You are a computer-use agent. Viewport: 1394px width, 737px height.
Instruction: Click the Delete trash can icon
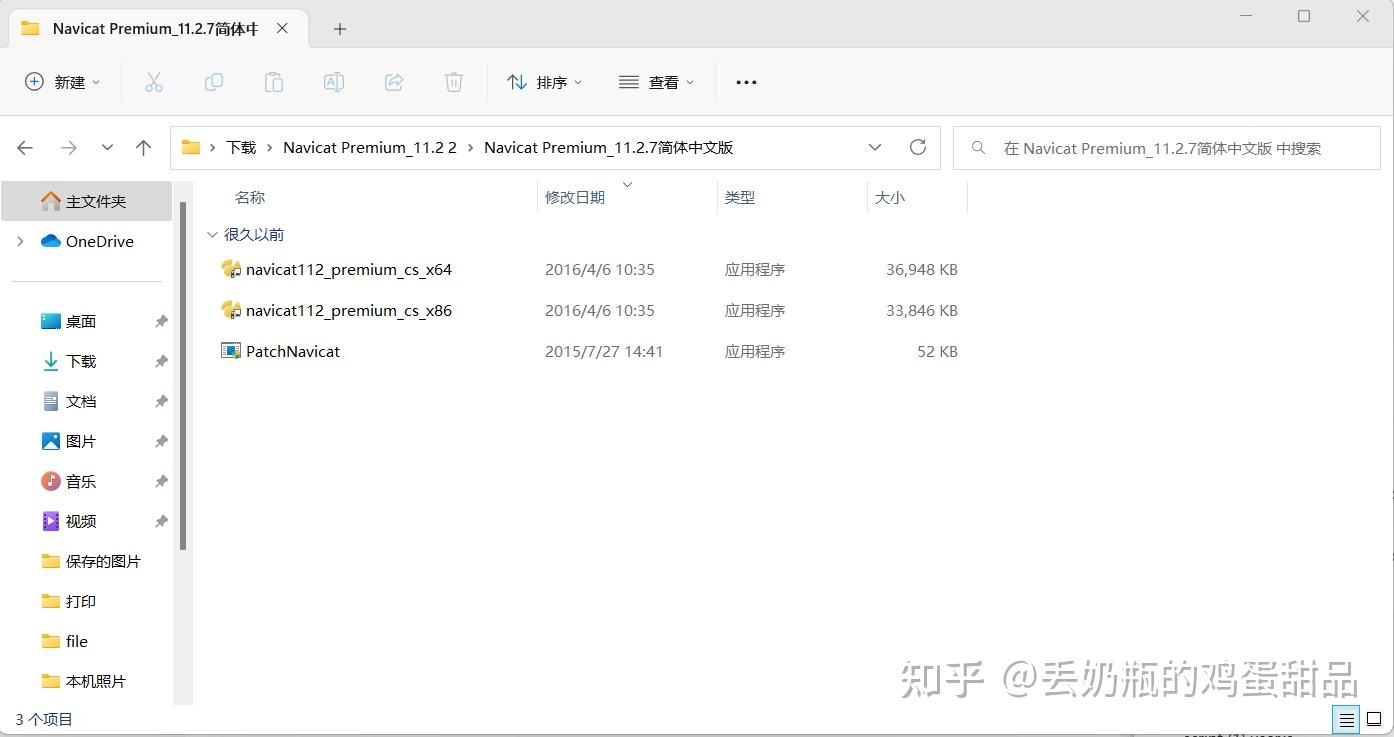coord(454,82)
